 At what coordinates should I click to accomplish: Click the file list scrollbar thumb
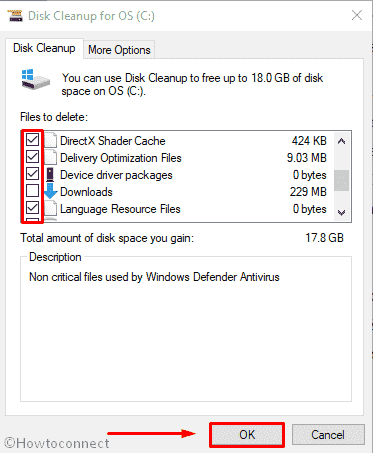click(x=341, y=180)
